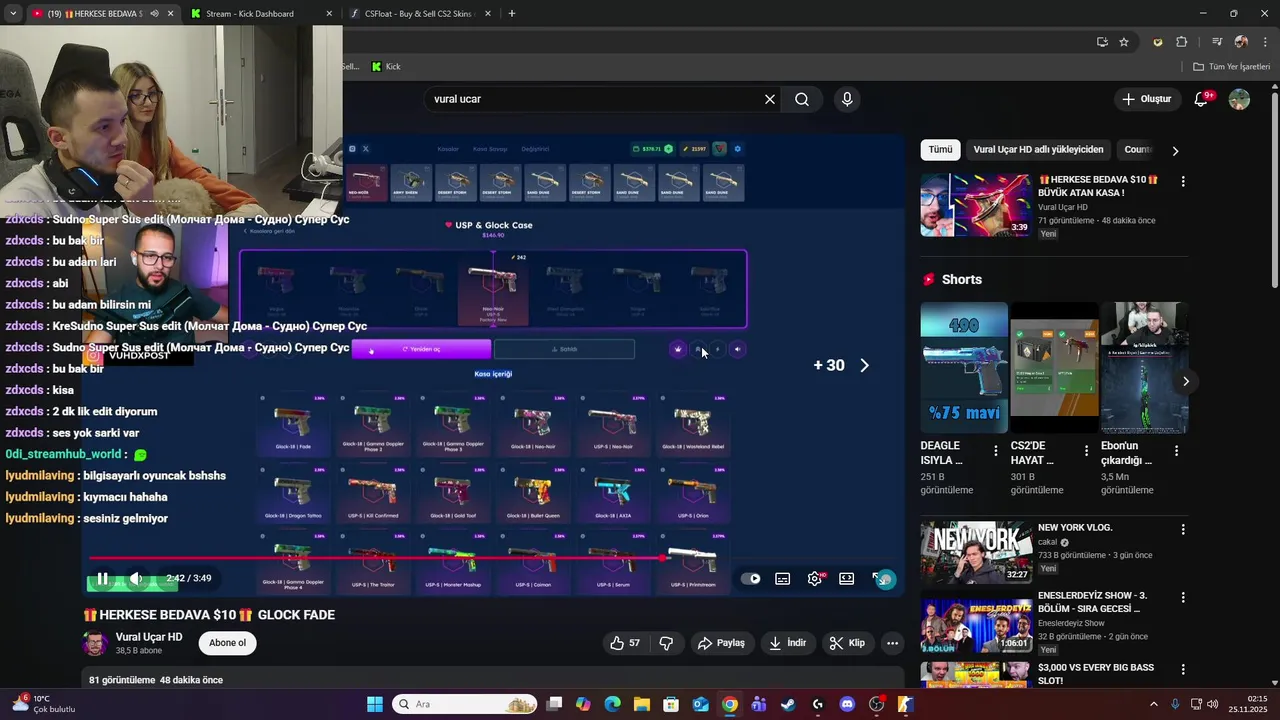Click the install app icon in the address bar
This screenshot has height=720, width=1280.
(1102, 42)
